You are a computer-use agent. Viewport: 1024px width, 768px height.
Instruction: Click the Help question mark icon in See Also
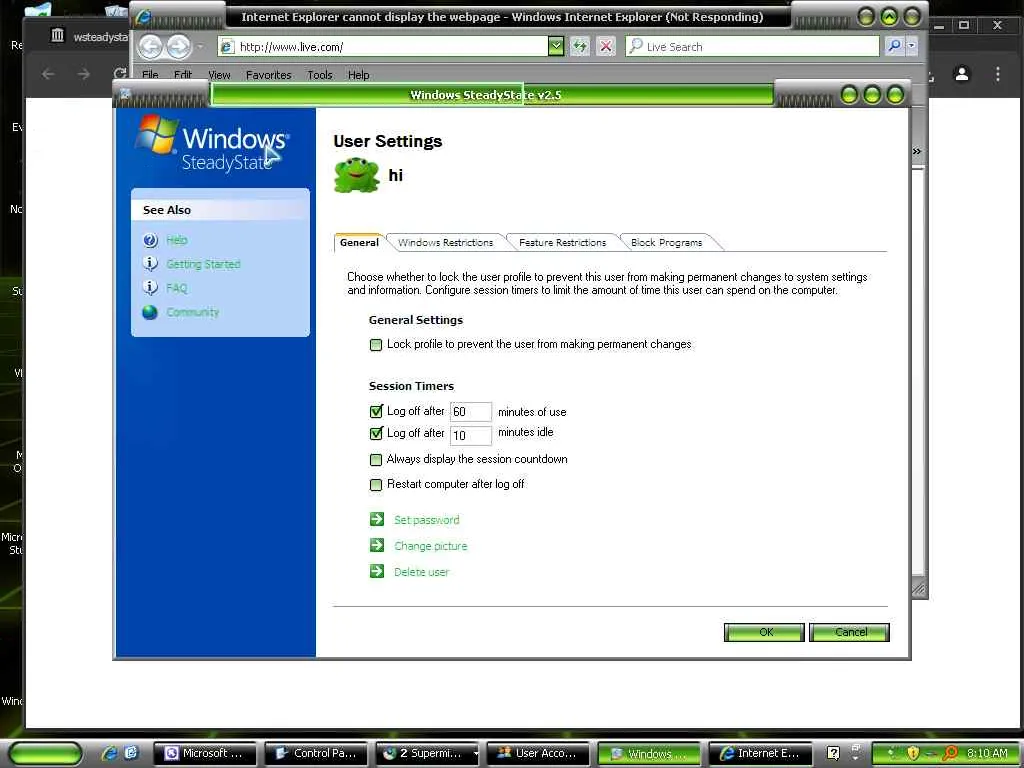click(150, 240)
